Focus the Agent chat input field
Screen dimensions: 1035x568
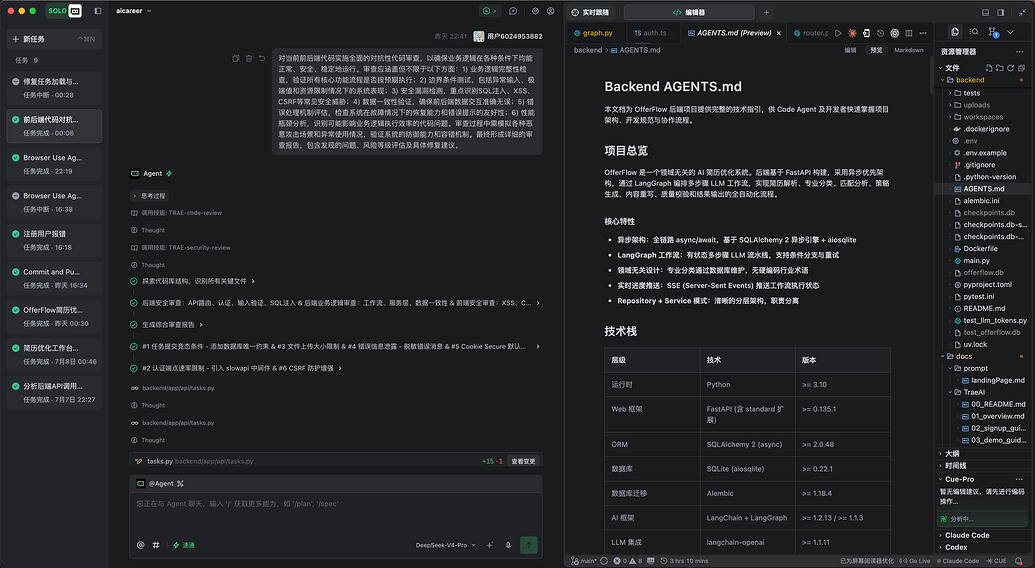pyautogui.click(x=335, y=515)
